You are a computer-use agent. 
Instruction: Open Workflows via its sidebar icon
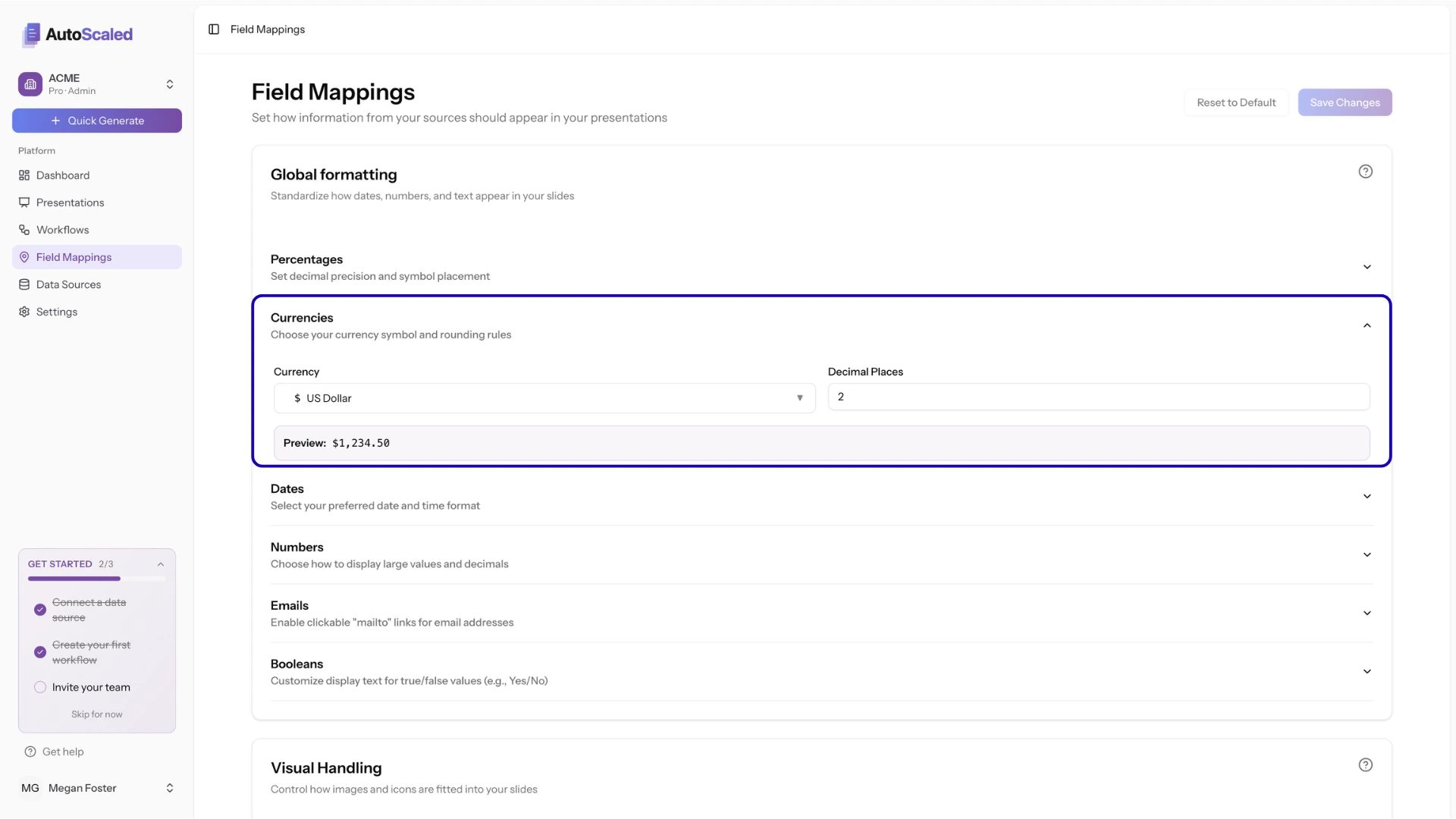(24, 230)
